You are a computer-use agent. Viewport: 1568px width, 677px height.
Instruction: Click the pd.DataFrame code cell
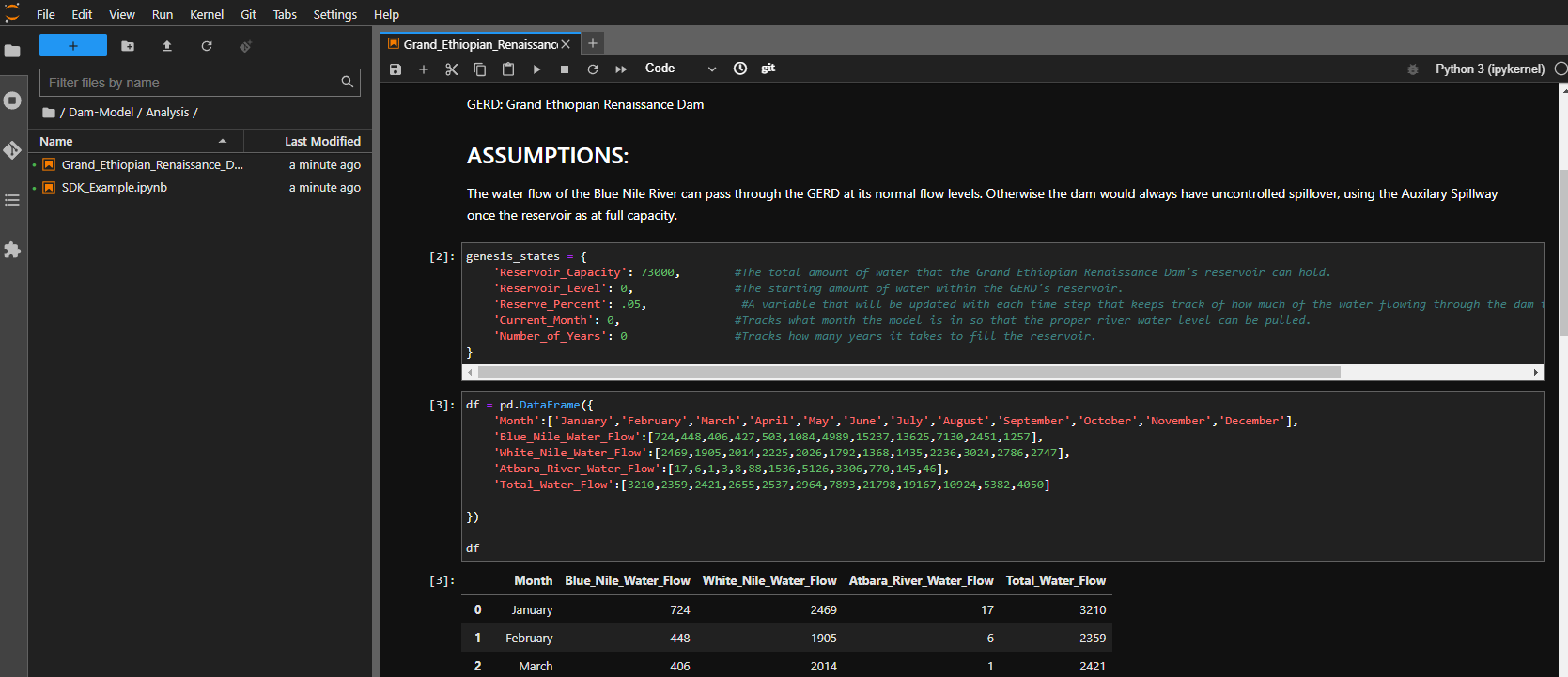[1002, 476]
